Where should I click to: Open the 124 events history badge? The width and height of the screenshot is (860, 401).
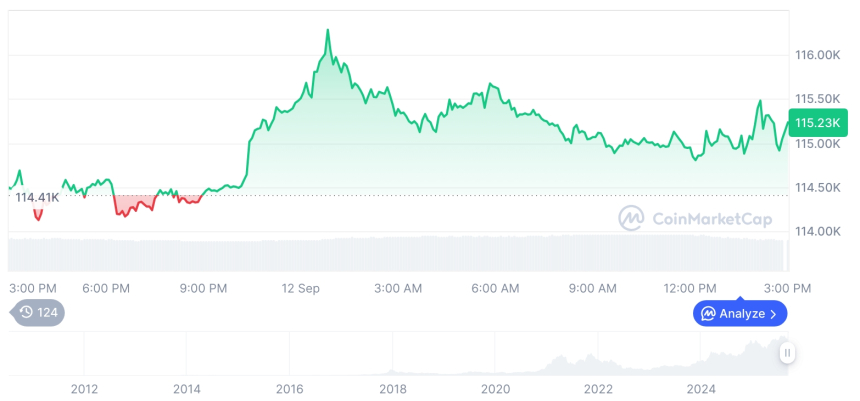coord(40,312)
